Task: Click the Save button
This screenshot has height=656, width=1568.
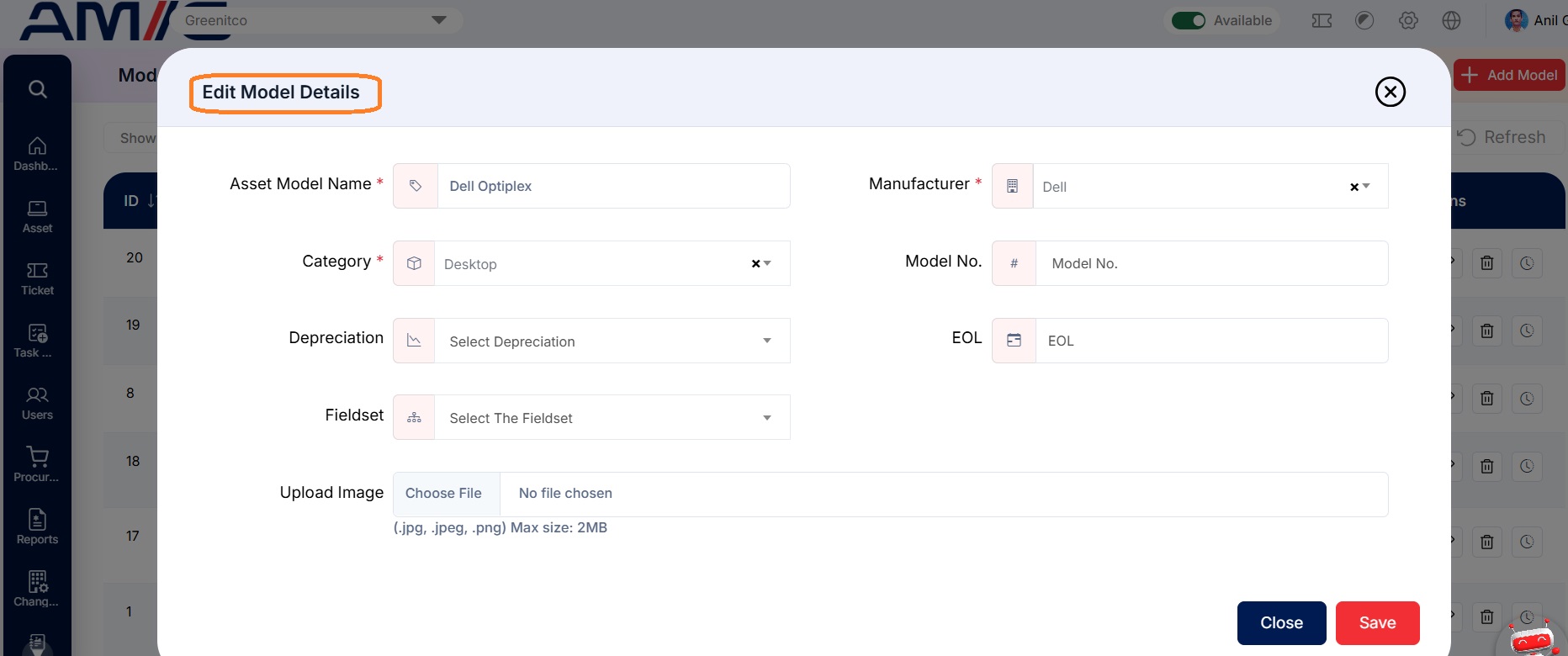Action: [1377, 623]
